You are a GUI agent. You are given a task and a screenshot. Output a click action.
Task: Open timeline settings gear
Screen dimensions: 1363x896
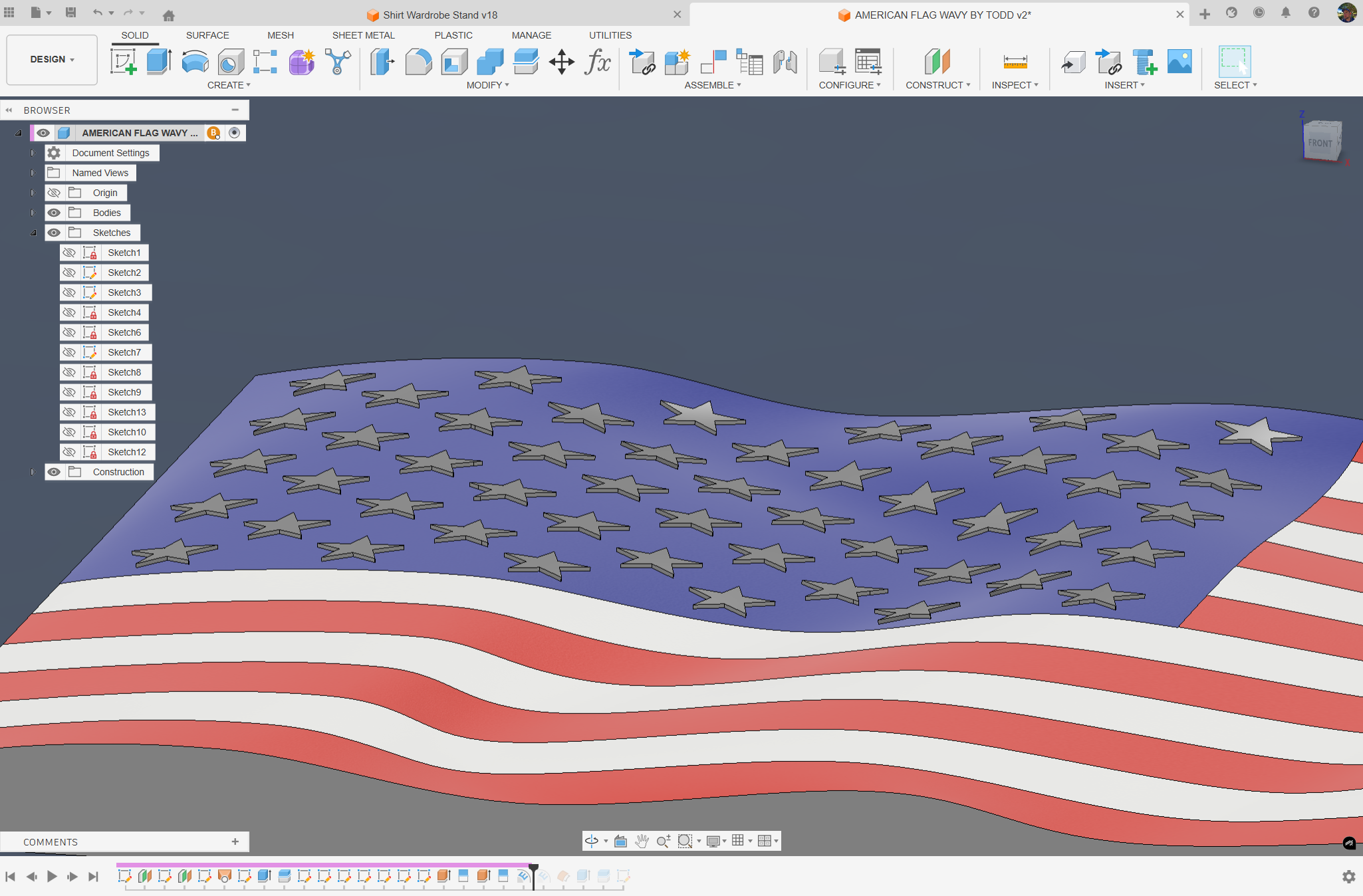[1348, 877]
